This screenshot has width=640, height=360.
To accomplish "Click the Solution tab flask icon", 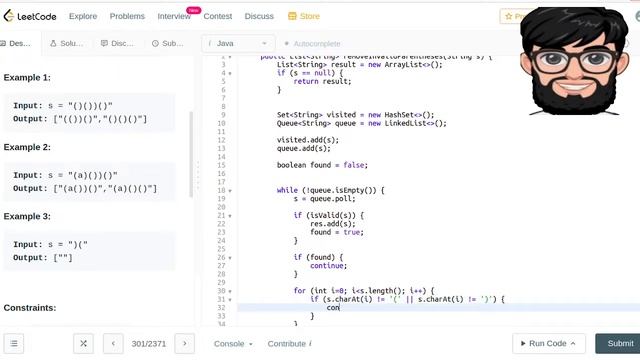I will [x=53, y=43].
